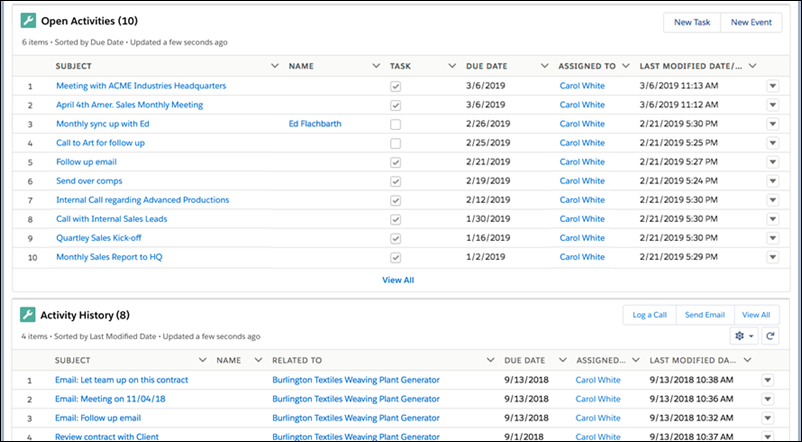Open row actions for Follow up email task
802x442 pixels.
(773, 162)
